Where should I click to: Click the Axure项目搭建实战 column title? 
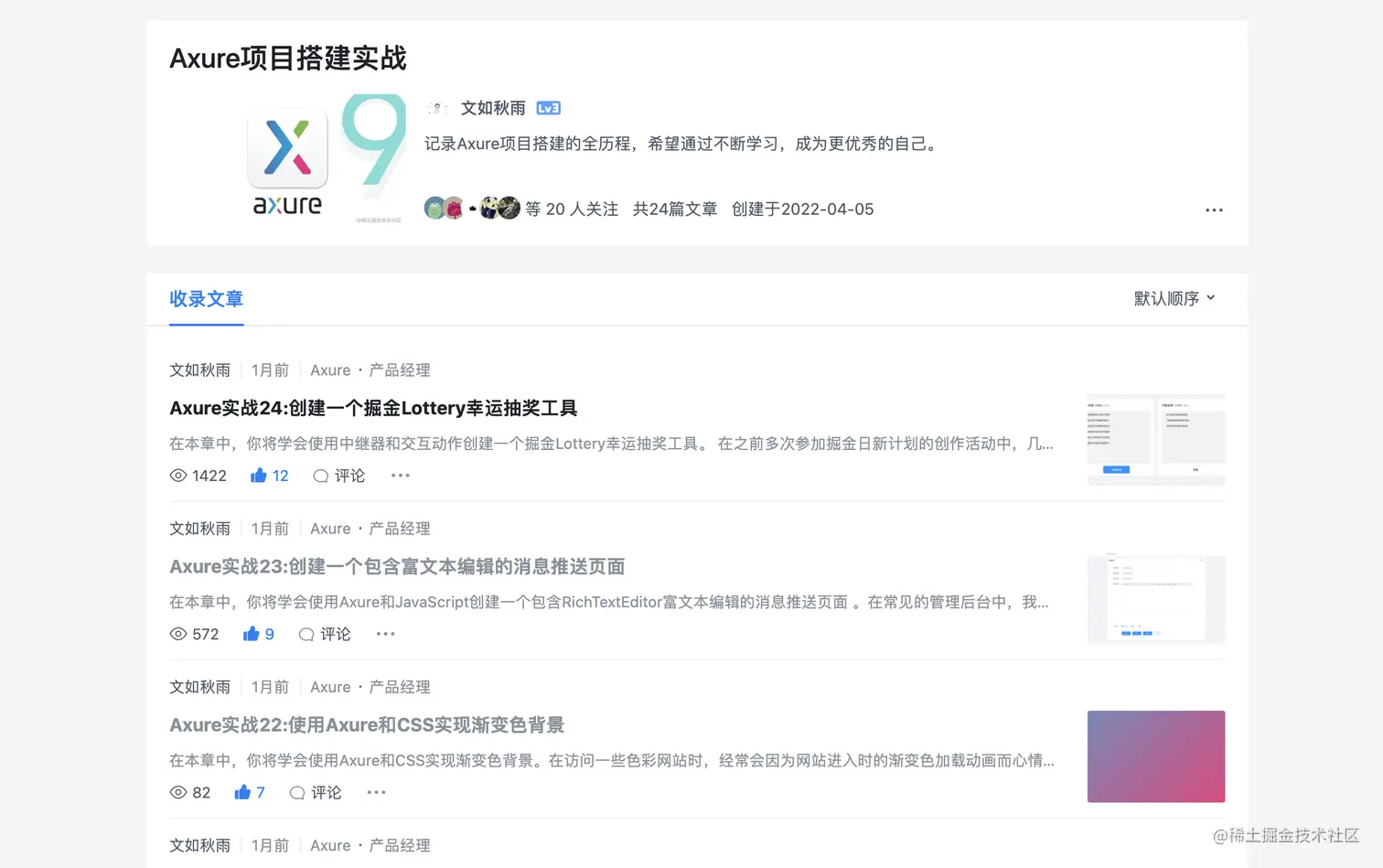(288, 59)
